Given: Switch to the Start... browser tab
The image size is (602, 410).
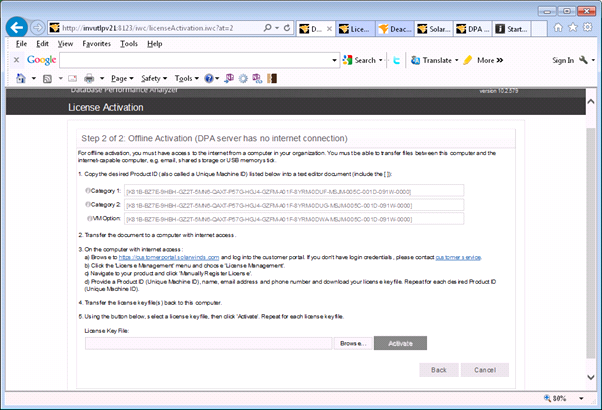Looking at the screenshot, I should [511, 29].
